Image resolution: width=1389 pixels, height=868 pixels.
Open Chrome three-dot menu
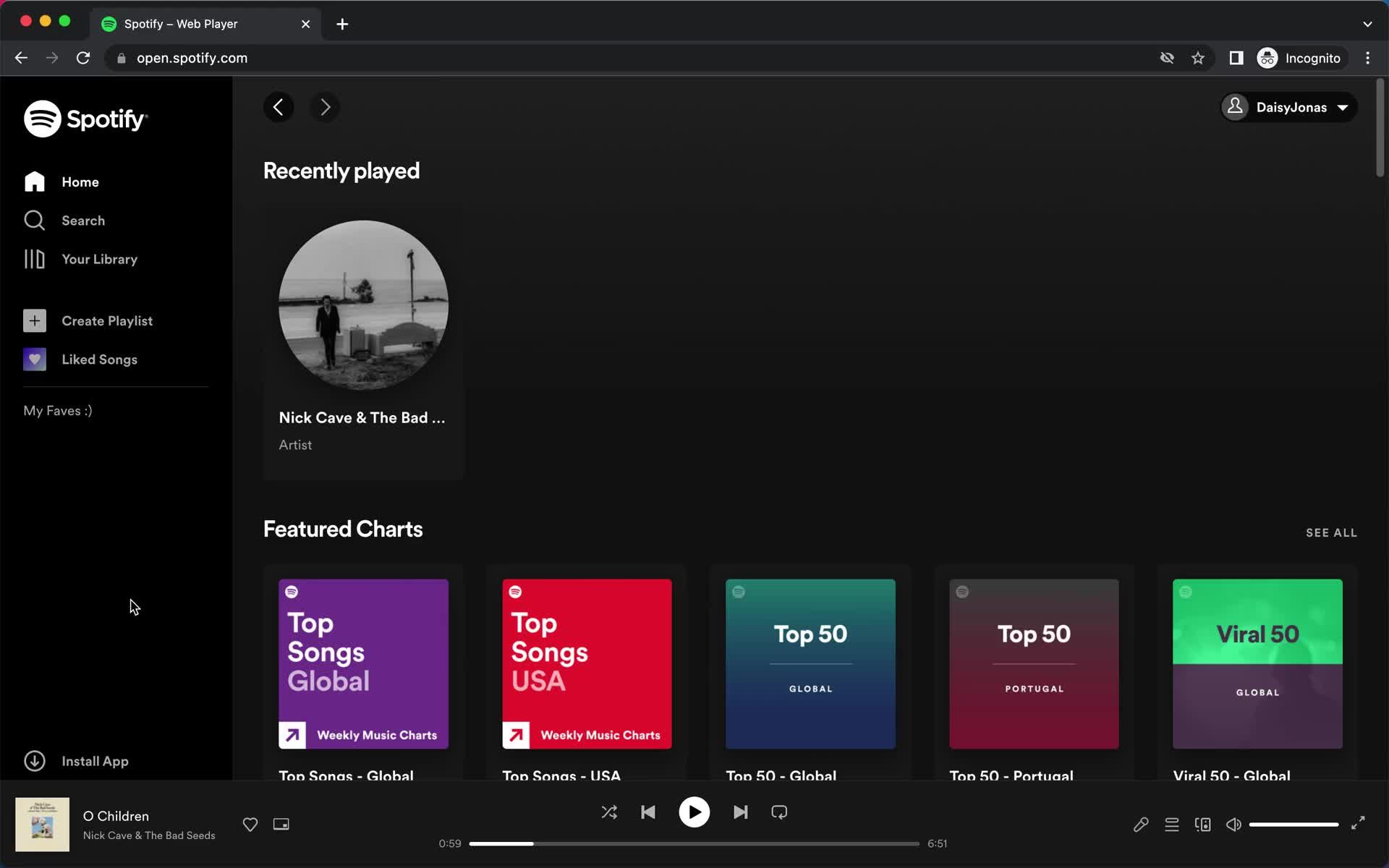[x=1367, y=58]
